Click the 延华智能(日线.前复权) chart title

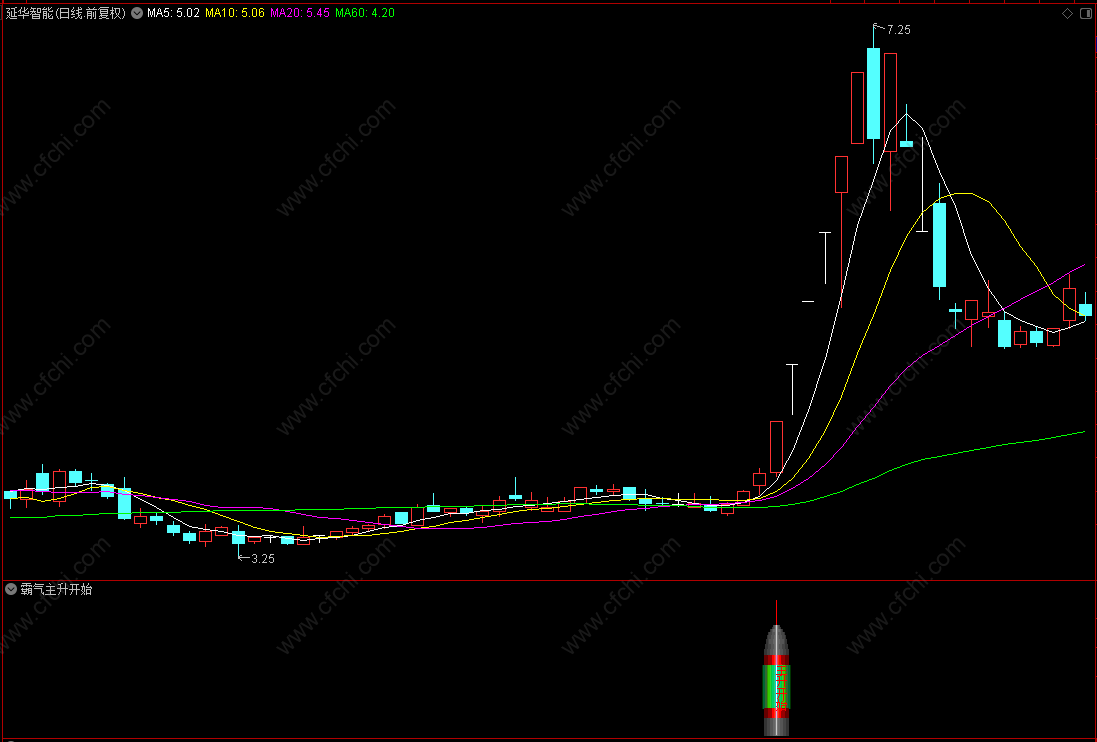[x=66, y=13]
